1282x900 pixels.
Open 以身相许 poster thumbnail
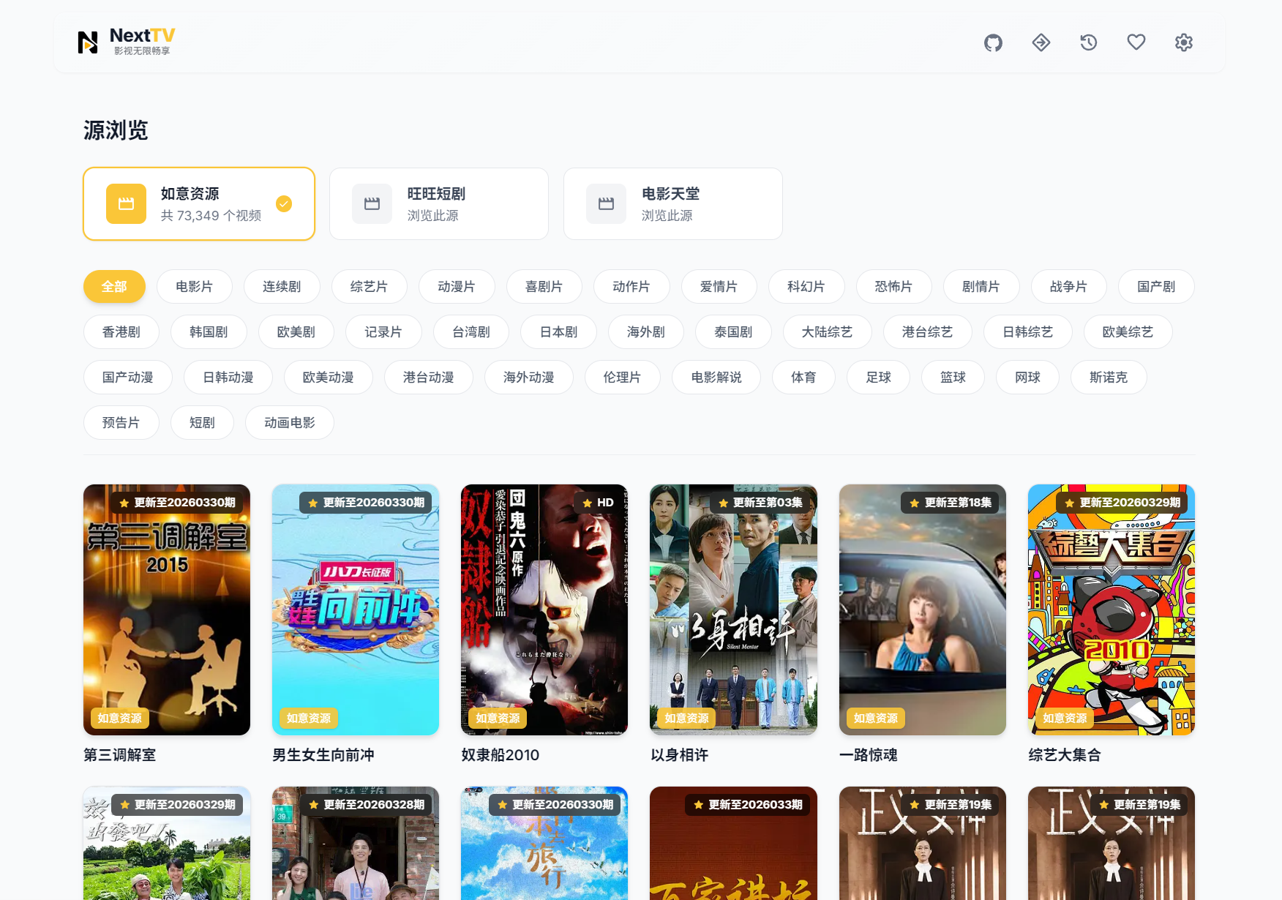pos(733,610)
